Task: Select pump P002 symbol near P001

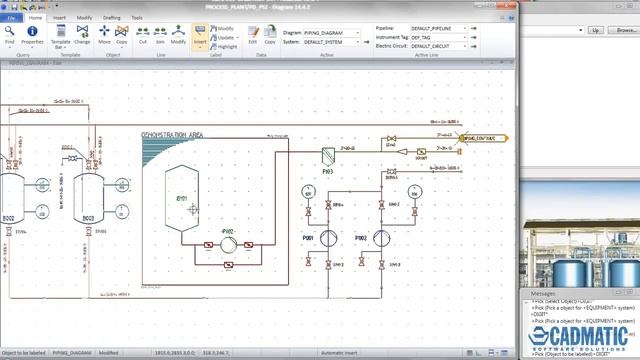Action: (x=381, y=238)
